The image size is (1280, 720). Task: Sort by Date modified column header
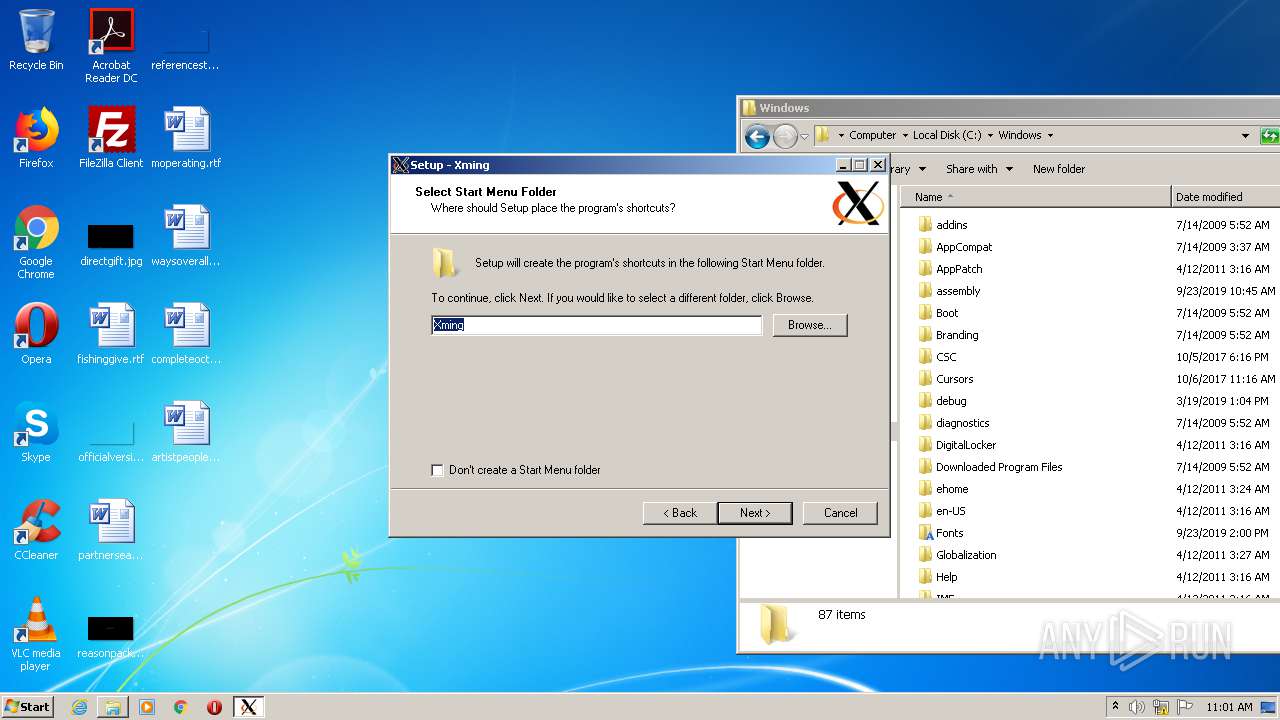(x=1225, y=197)
